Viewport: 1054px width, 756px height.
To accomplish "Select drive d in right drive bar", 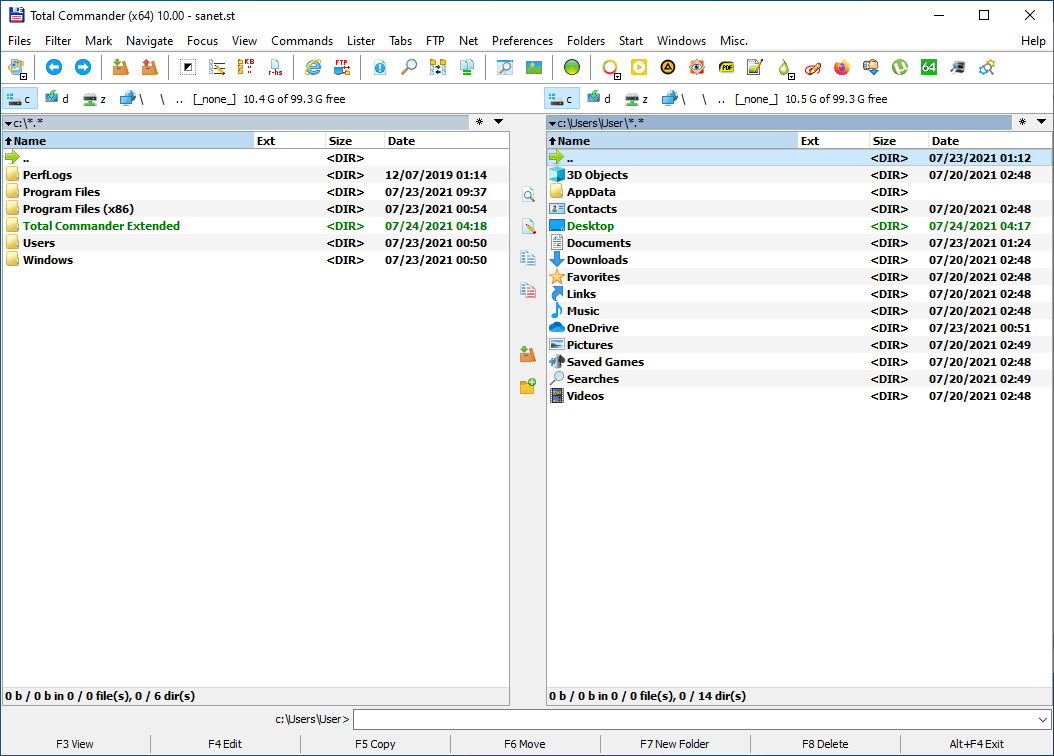I will tap(599, 99).
